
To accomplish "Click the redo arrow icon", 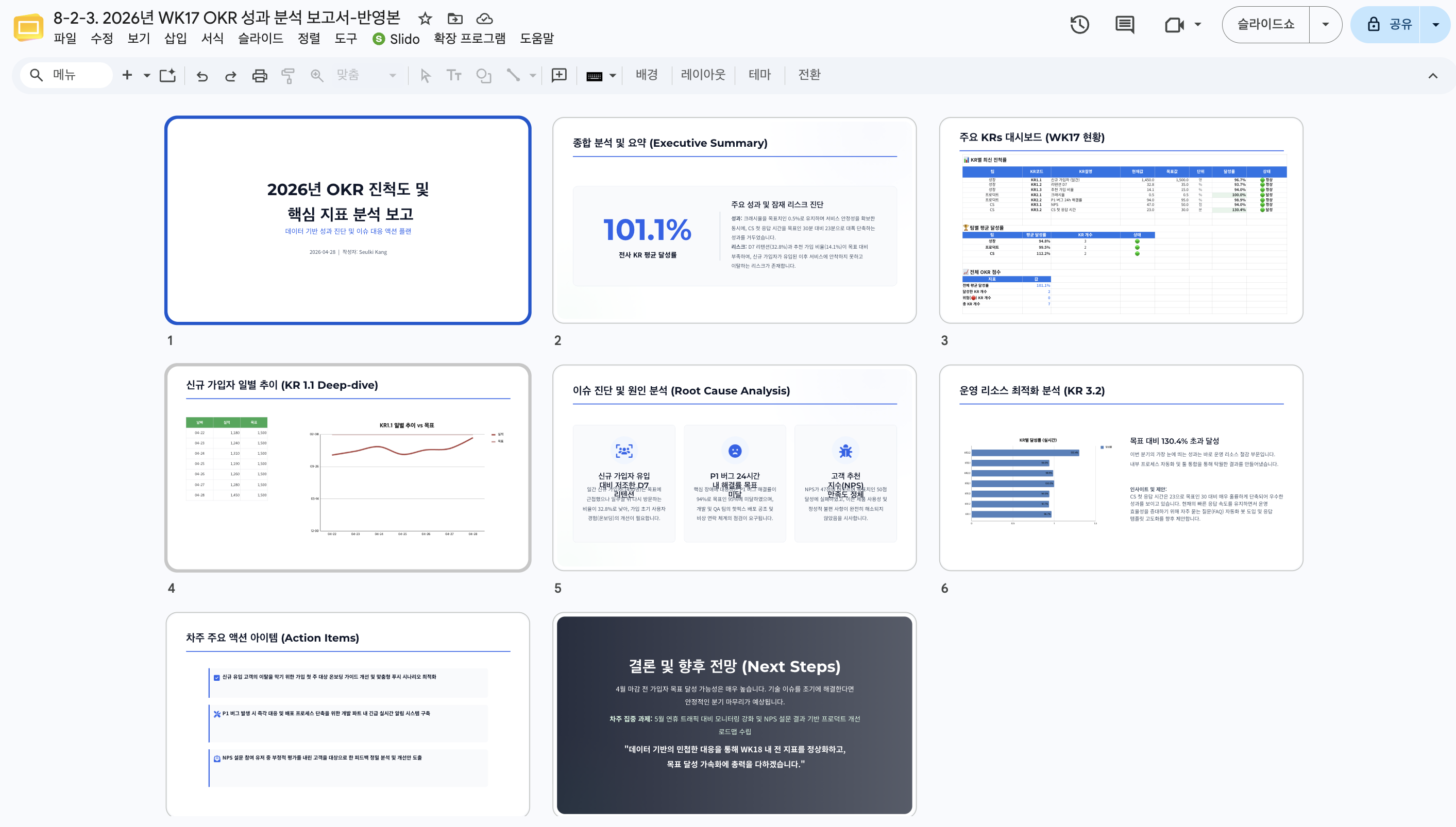I will pos(230,75).
